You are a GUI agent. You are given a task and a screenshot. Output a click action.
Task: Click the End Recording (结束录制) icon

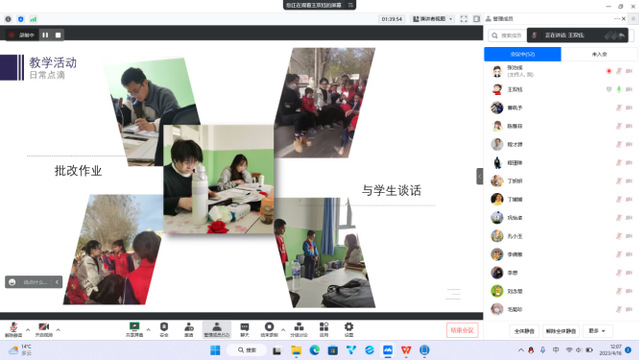click(x=269, y=329)
